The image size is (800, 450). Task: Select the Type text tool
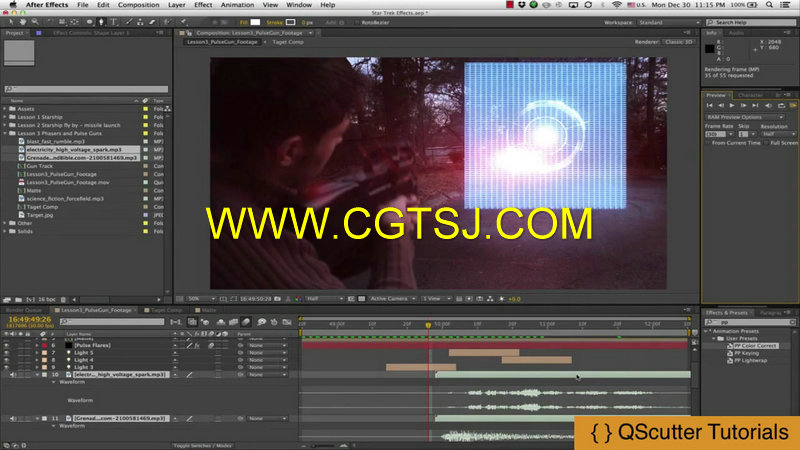(x=114, y=22)
